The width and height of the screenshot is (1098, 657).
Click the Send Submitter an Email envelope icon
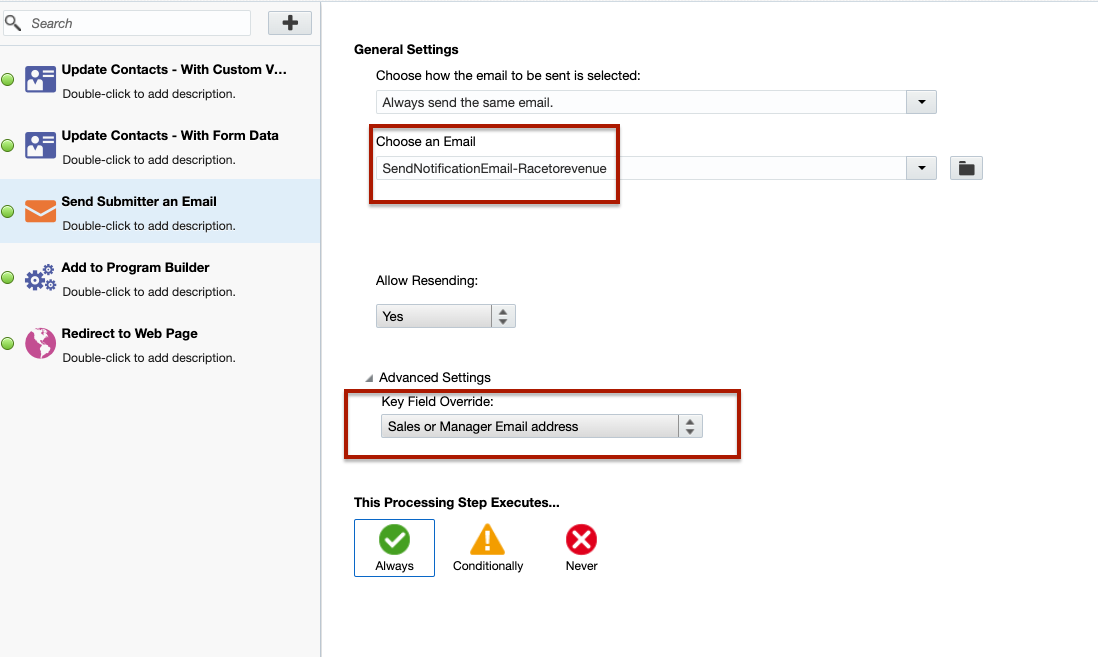coord(40,212)
